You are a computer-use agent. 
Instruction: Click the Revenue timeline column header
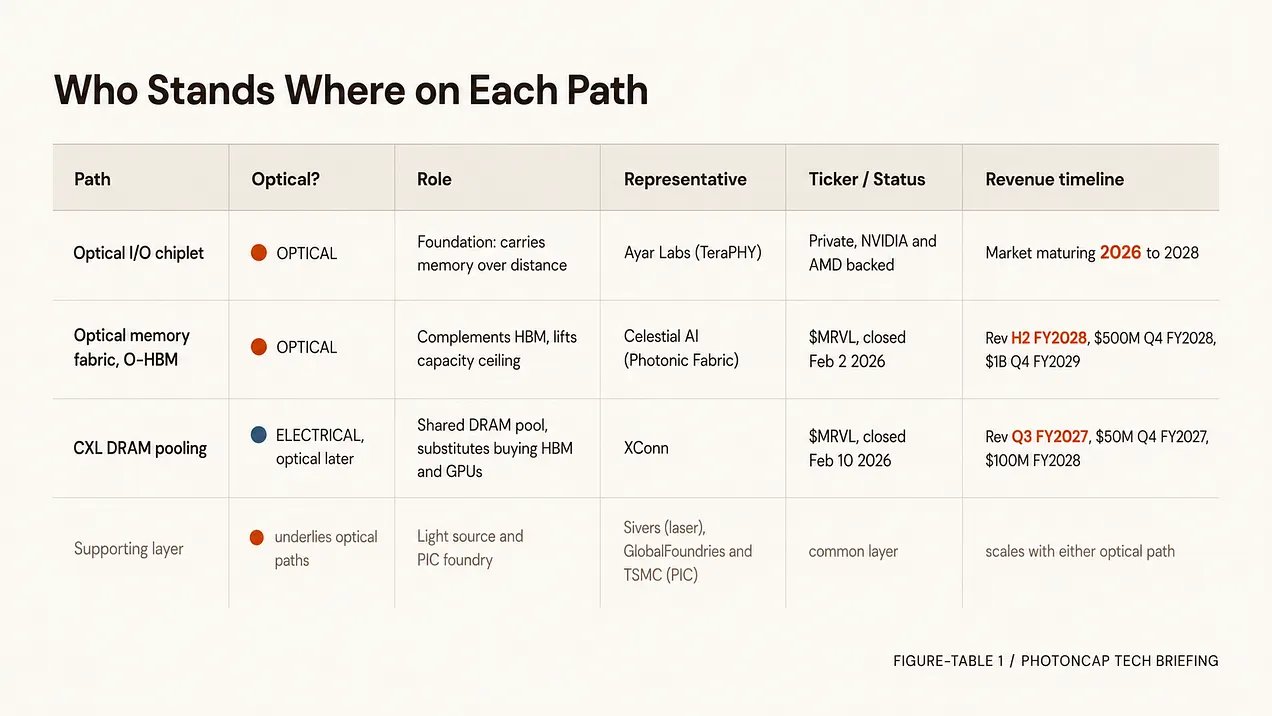coord(1054,180)
